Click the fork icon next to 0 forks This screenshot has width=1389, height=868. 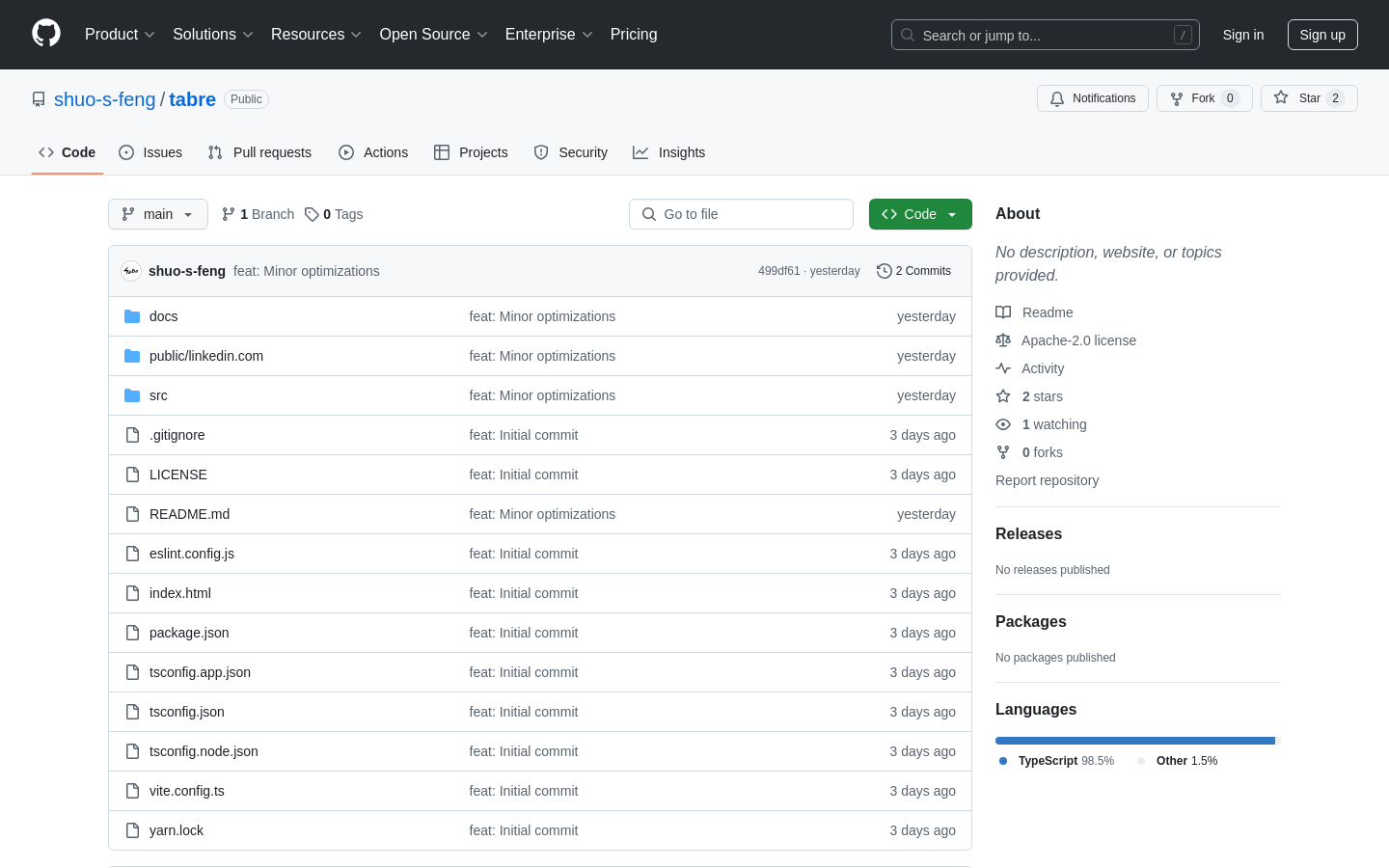coord(1003,452)
